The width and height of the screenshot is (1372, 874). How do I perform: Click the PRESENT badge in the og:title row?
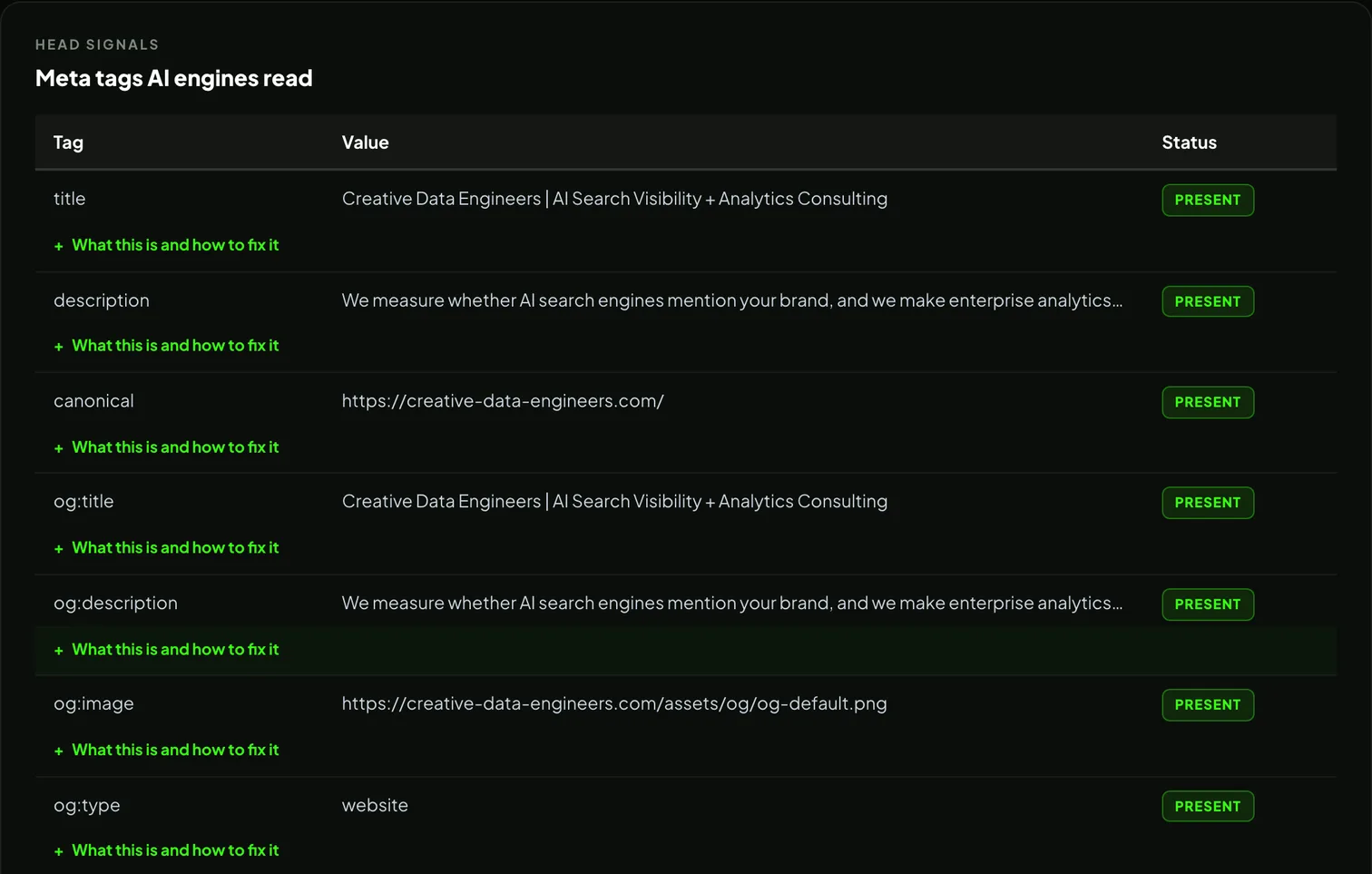(1208, 503)
